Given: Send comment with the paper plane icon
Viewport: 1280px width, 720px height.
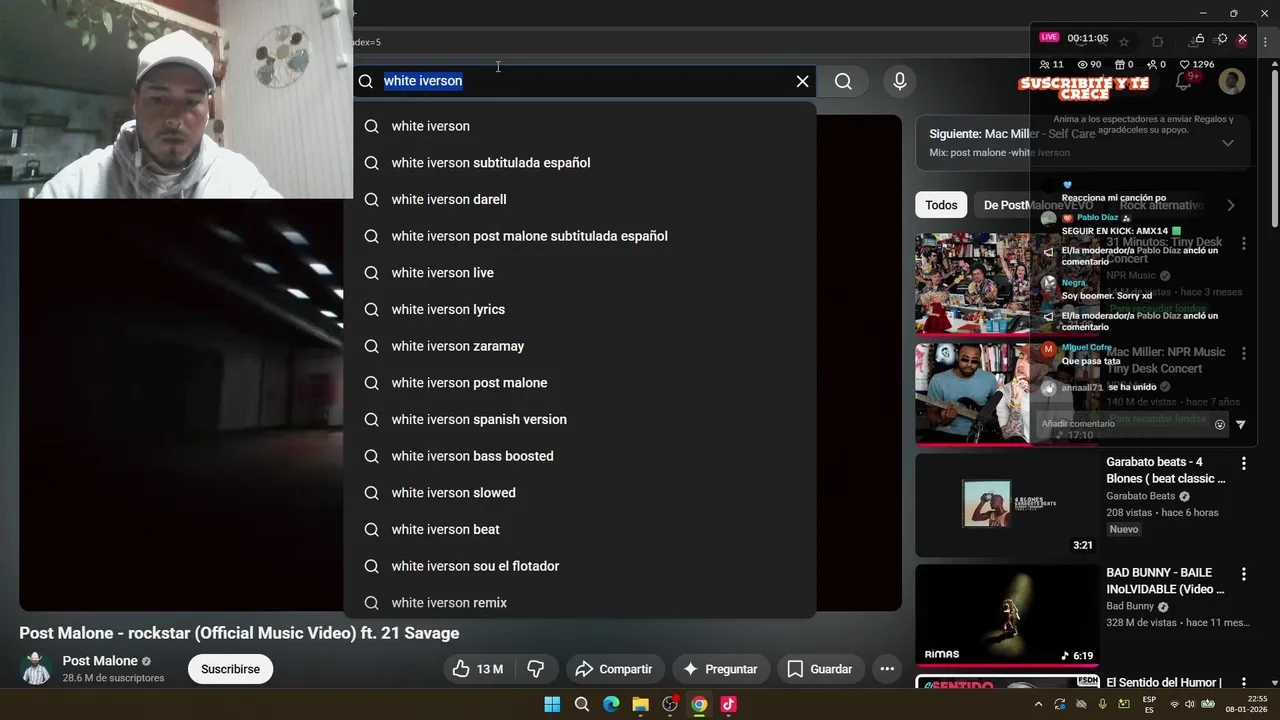Looking at the screenshot, I should (x=1241, y=425).
